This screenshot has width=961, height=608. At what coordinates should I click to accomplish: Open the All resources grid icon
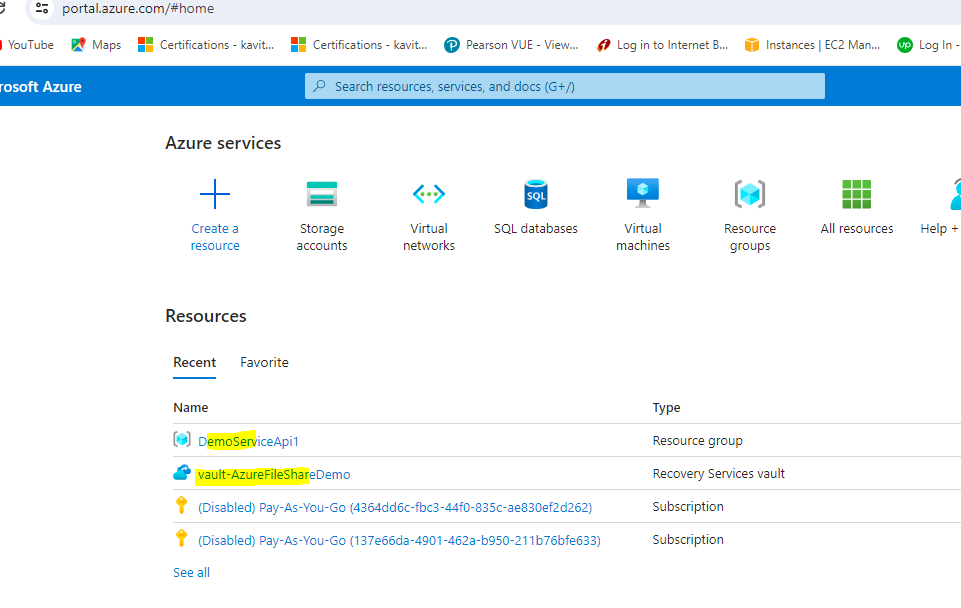coord(857,194)
